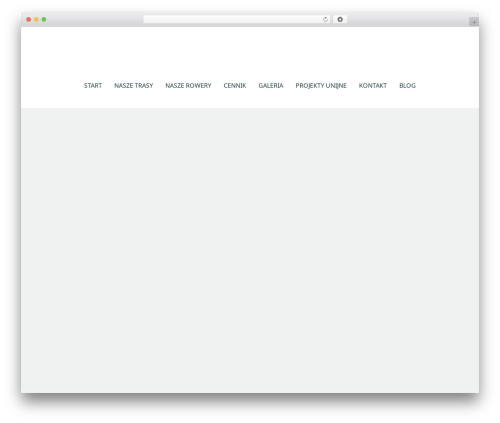Minimize window using the yellow button
500x423 pixels.
tap(36, 20)
